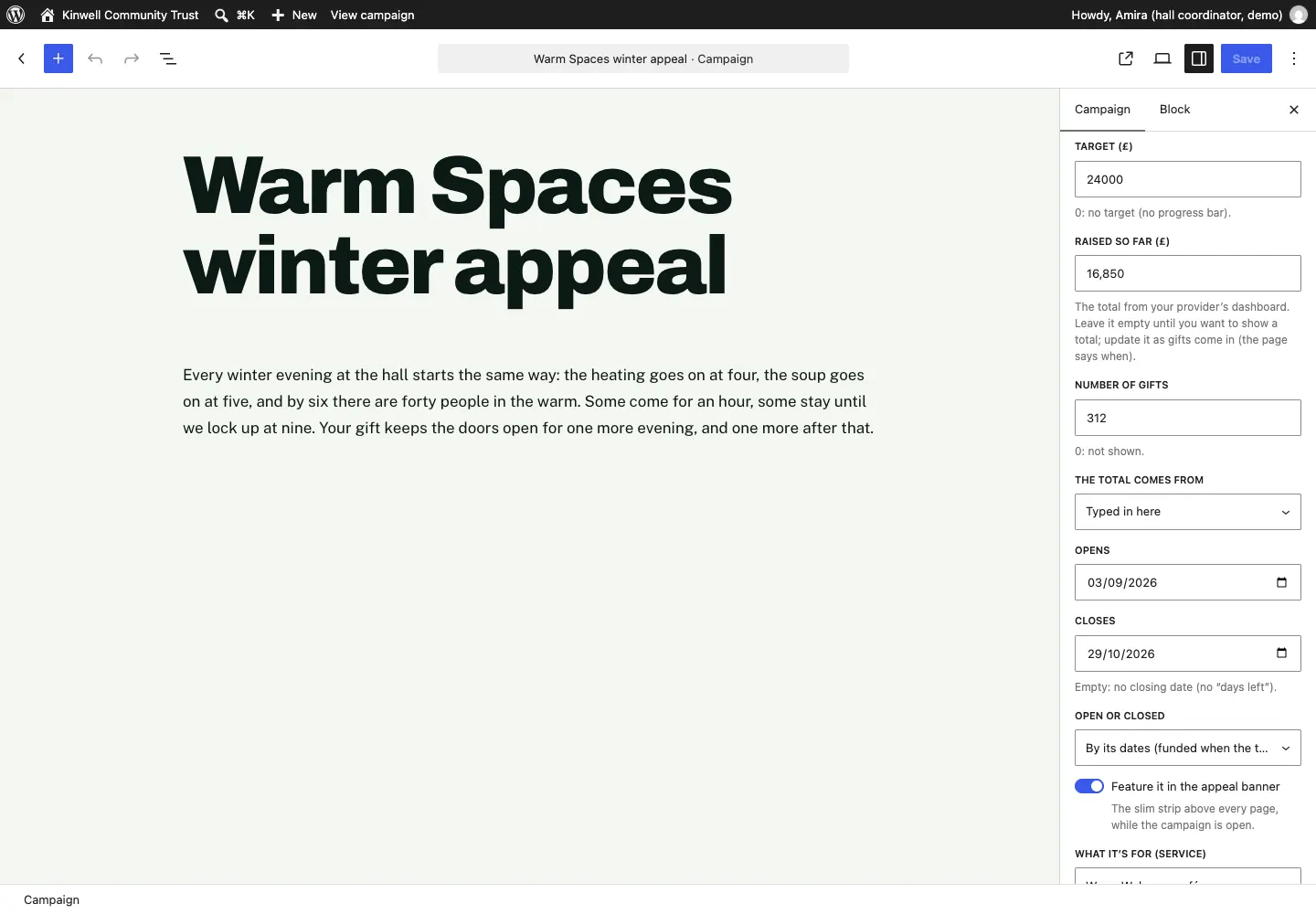Open the Open or closed dropdown
The width and height of the screenshot is (1316, 914).
(1188, 748)
